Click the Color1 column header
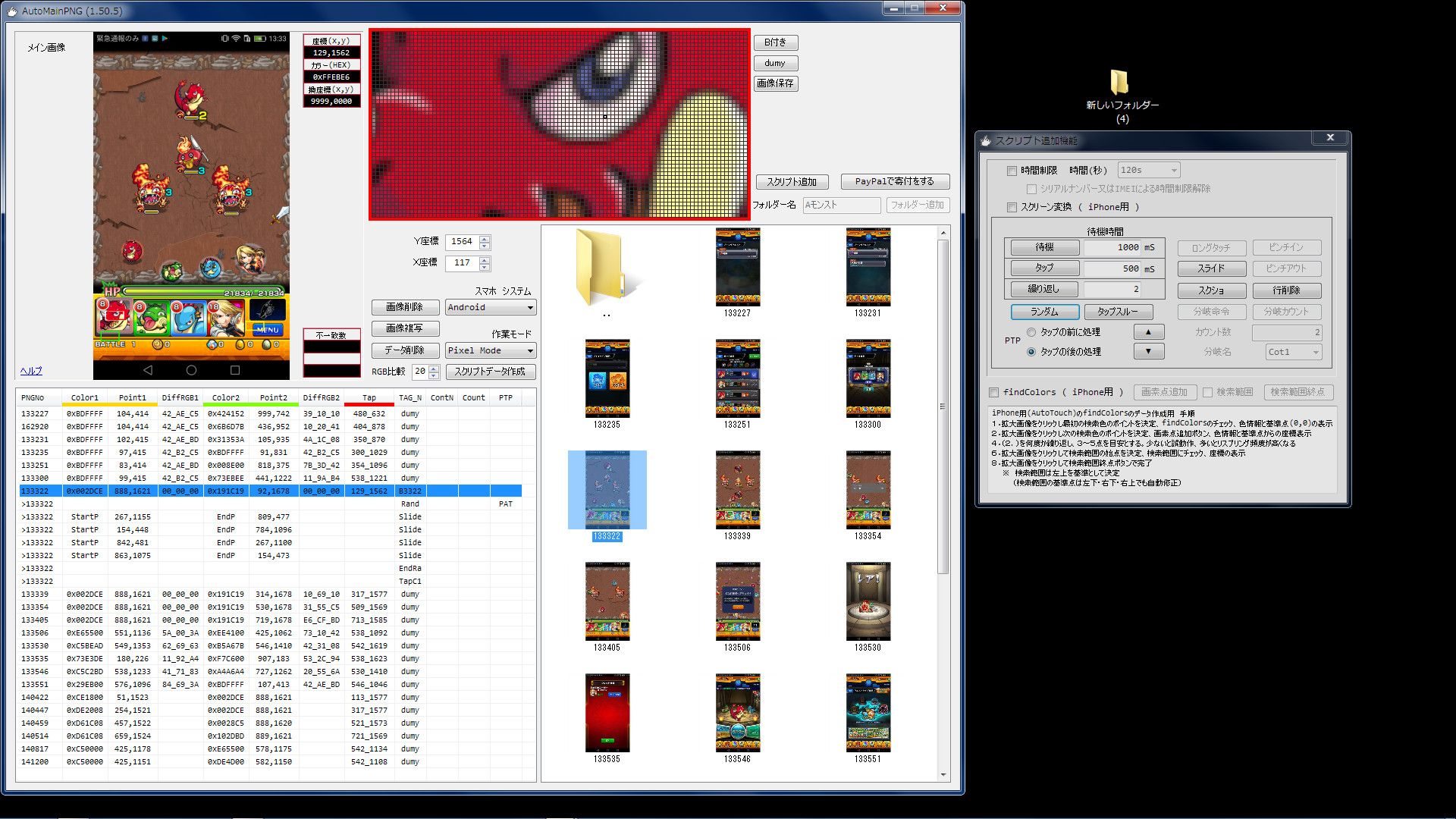1456x819 pixels. pos(85,397)
